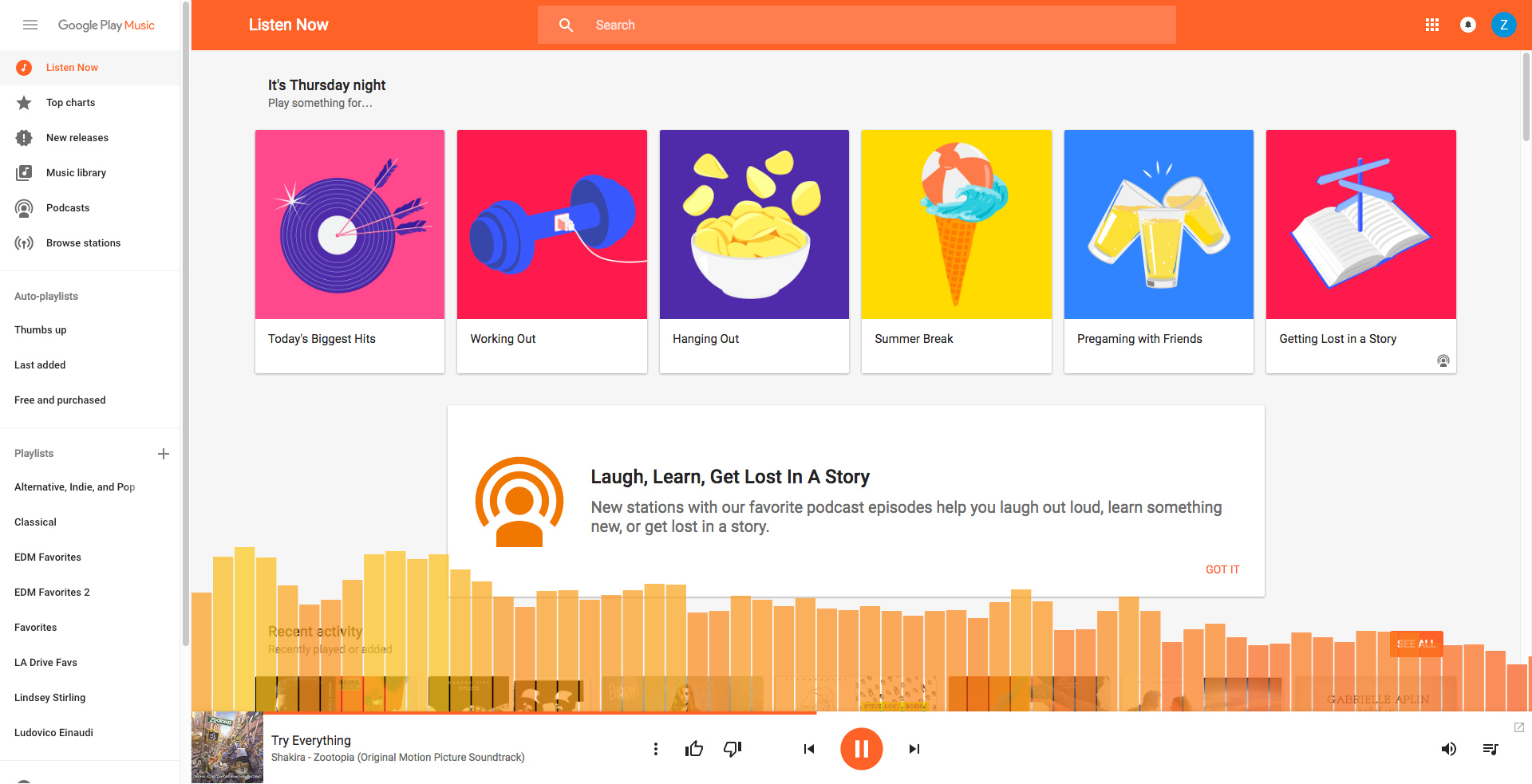Image resolution: width=1532 pixels, height=784 pixels.
Task: Skip to the previous track
Action: coord(809,749)
